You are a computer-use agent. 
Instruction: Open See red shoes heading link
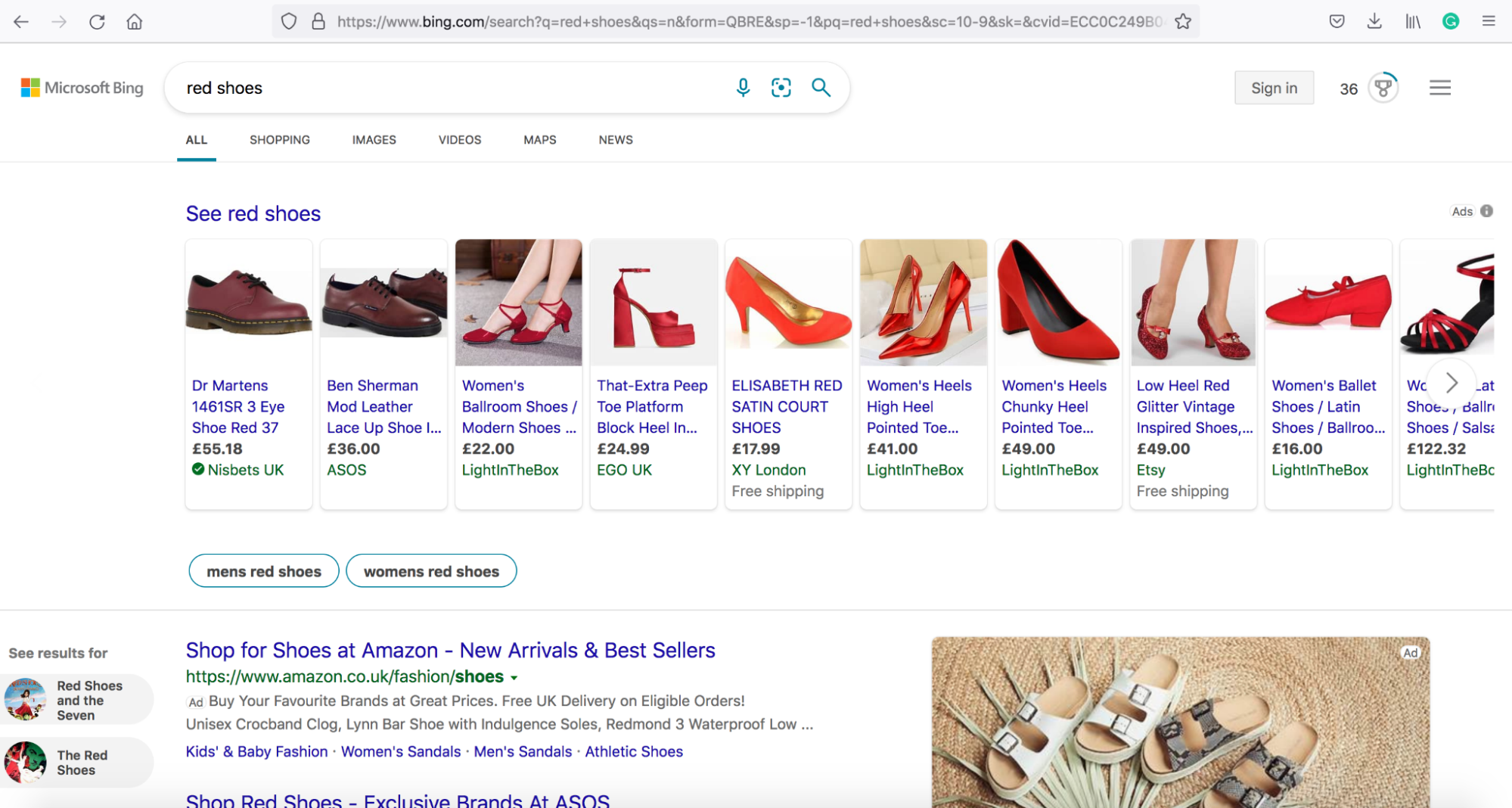(x=253, y=214)
